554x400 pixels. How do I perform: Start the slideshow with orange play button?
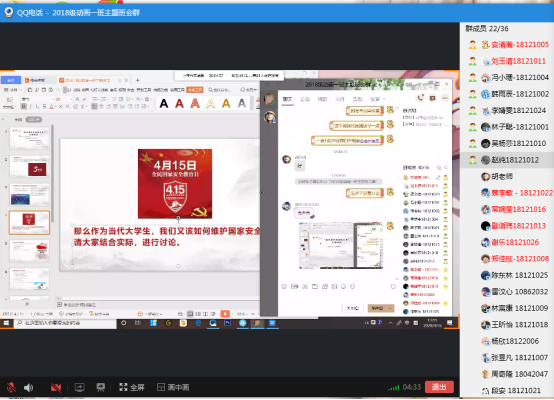225,313
